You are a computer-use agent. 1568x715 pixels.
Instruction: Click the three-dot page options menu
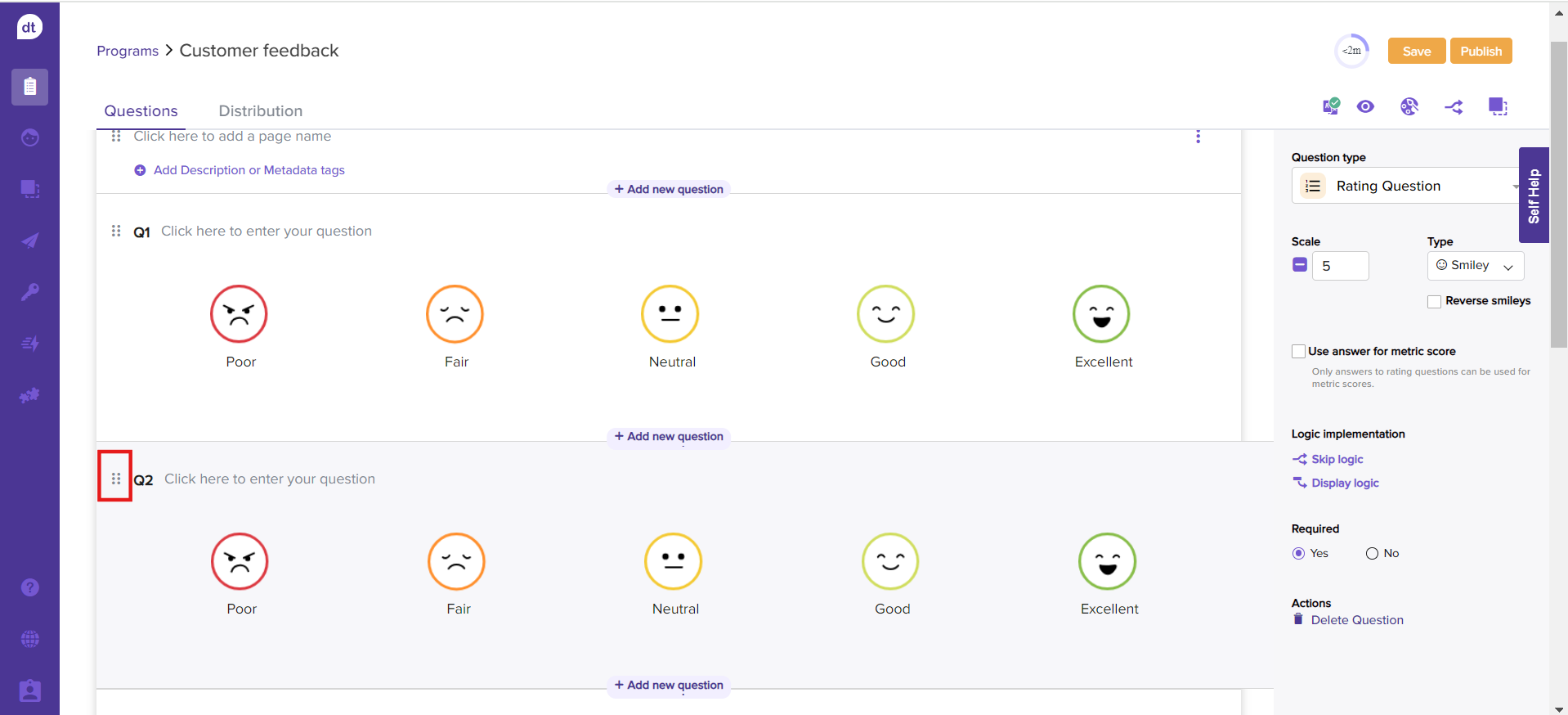(x=1198, y=137)
